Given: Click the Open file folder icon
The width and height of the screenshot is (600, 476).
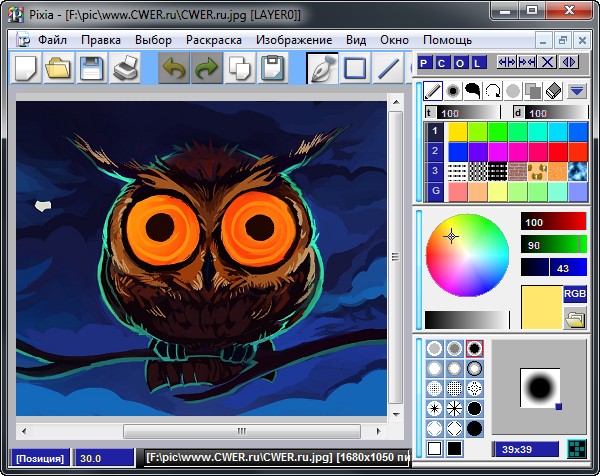Looking at the screenshot, I should [x=58, y=68].
